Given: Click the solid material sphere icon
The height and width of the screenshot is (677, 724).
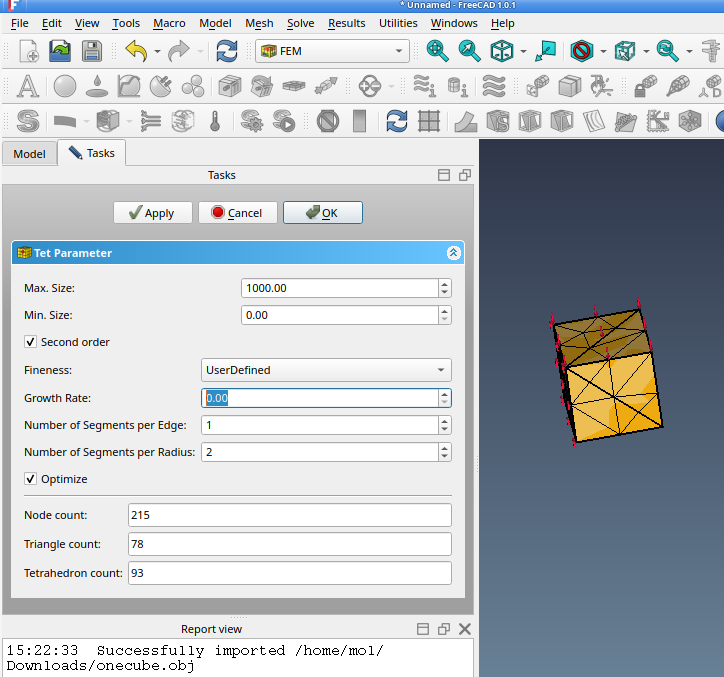Looking at the screenshot, I should tap(65, 86).
